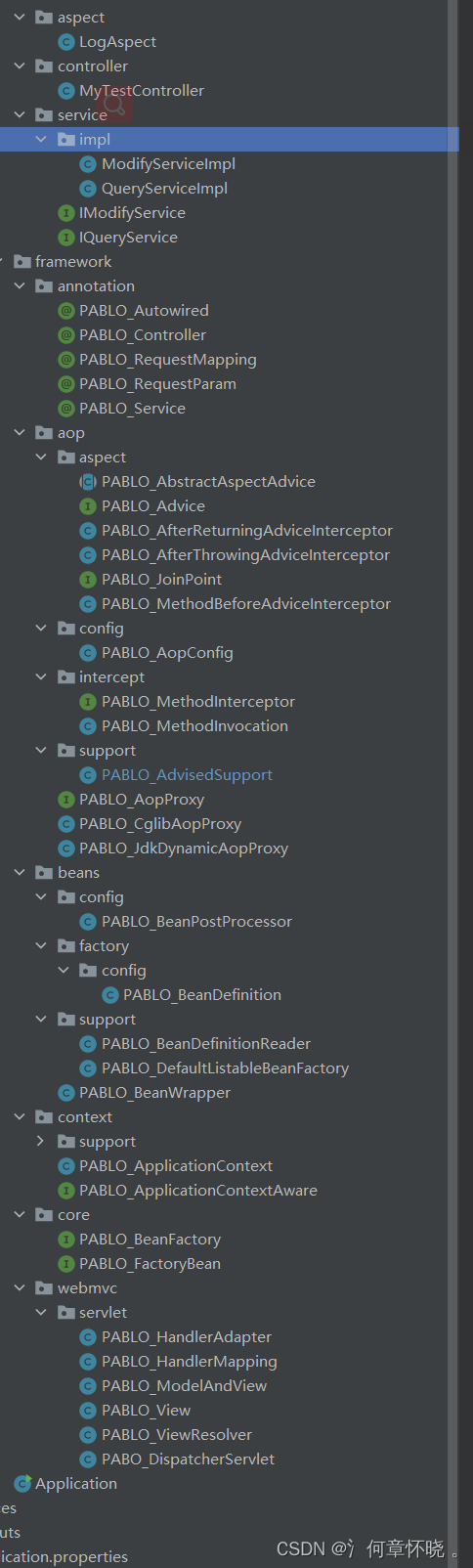
Task: Collapse the beans package
Action: tap(20, 873)
